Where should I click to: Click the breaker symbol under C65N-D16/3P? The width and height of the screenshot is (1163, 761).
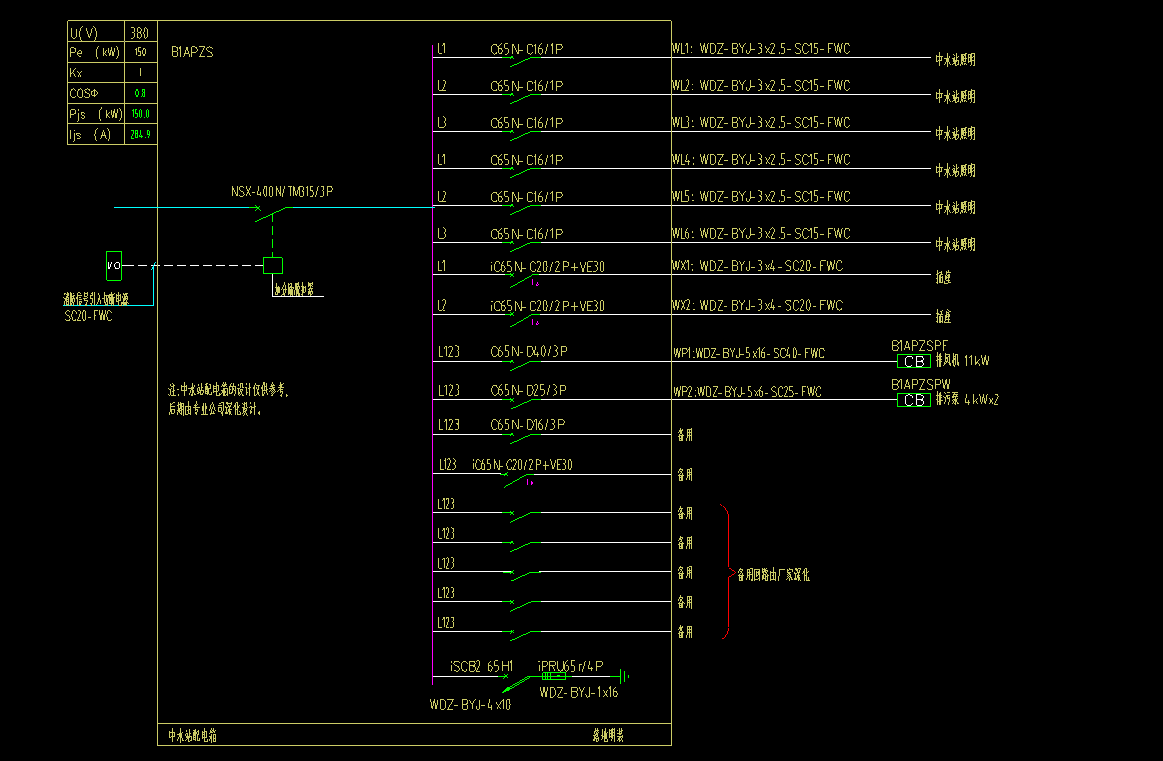pyautogui.click(x=524, y=438)
